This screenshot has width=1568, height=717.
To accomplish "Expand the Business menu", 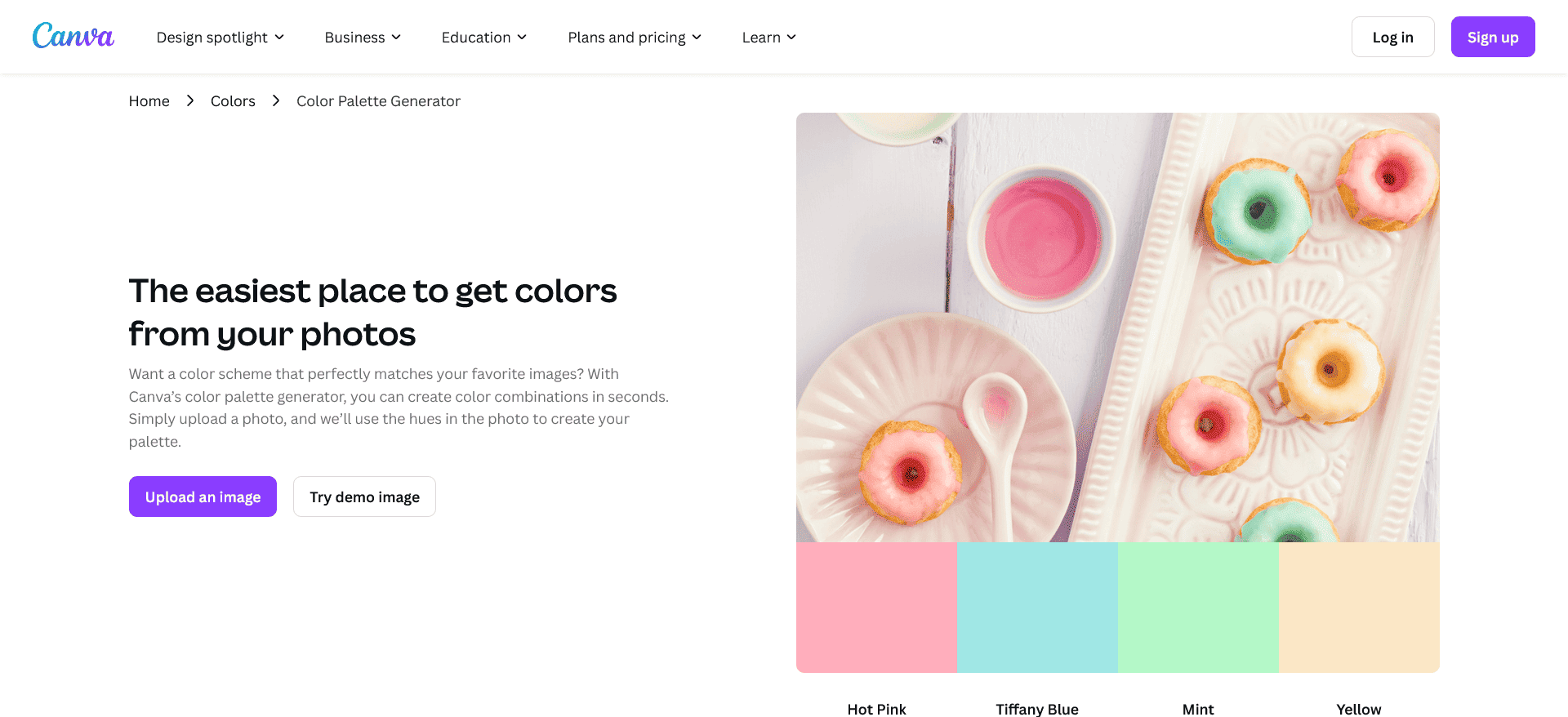I will click(355, 37).
